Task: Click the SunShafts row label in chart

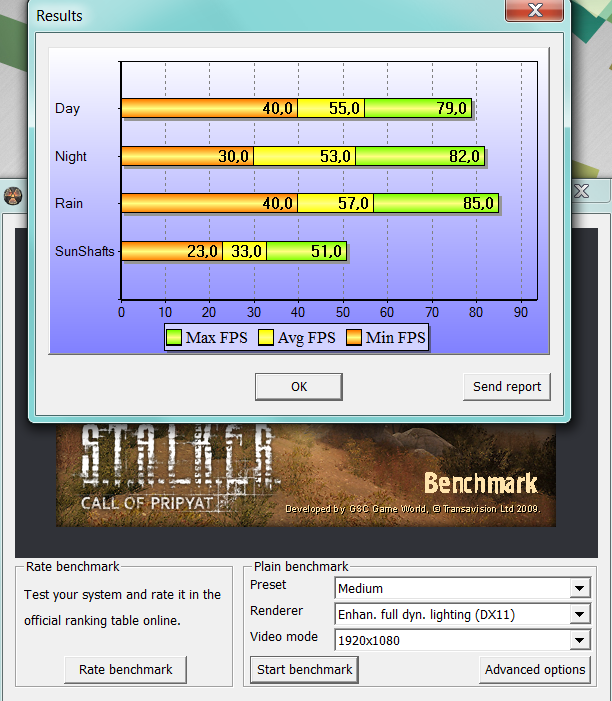Action: pos(84,251)
